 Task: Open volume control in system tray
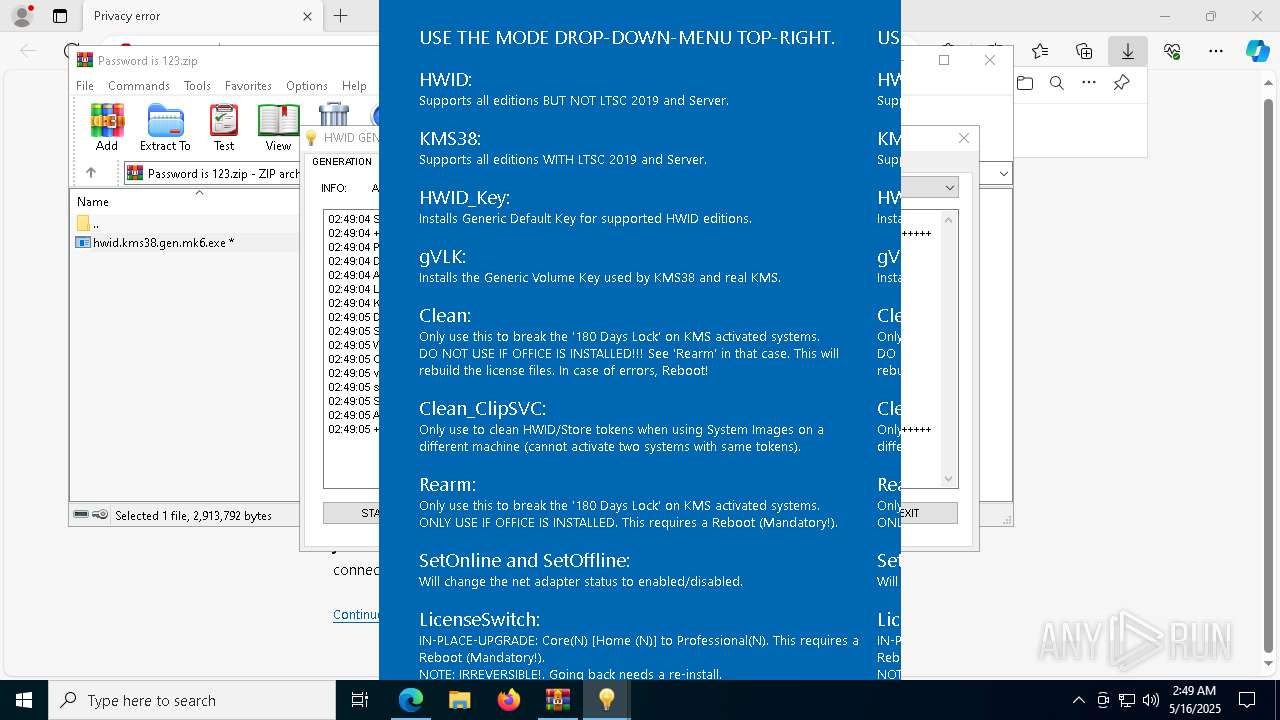(1151, 700)
